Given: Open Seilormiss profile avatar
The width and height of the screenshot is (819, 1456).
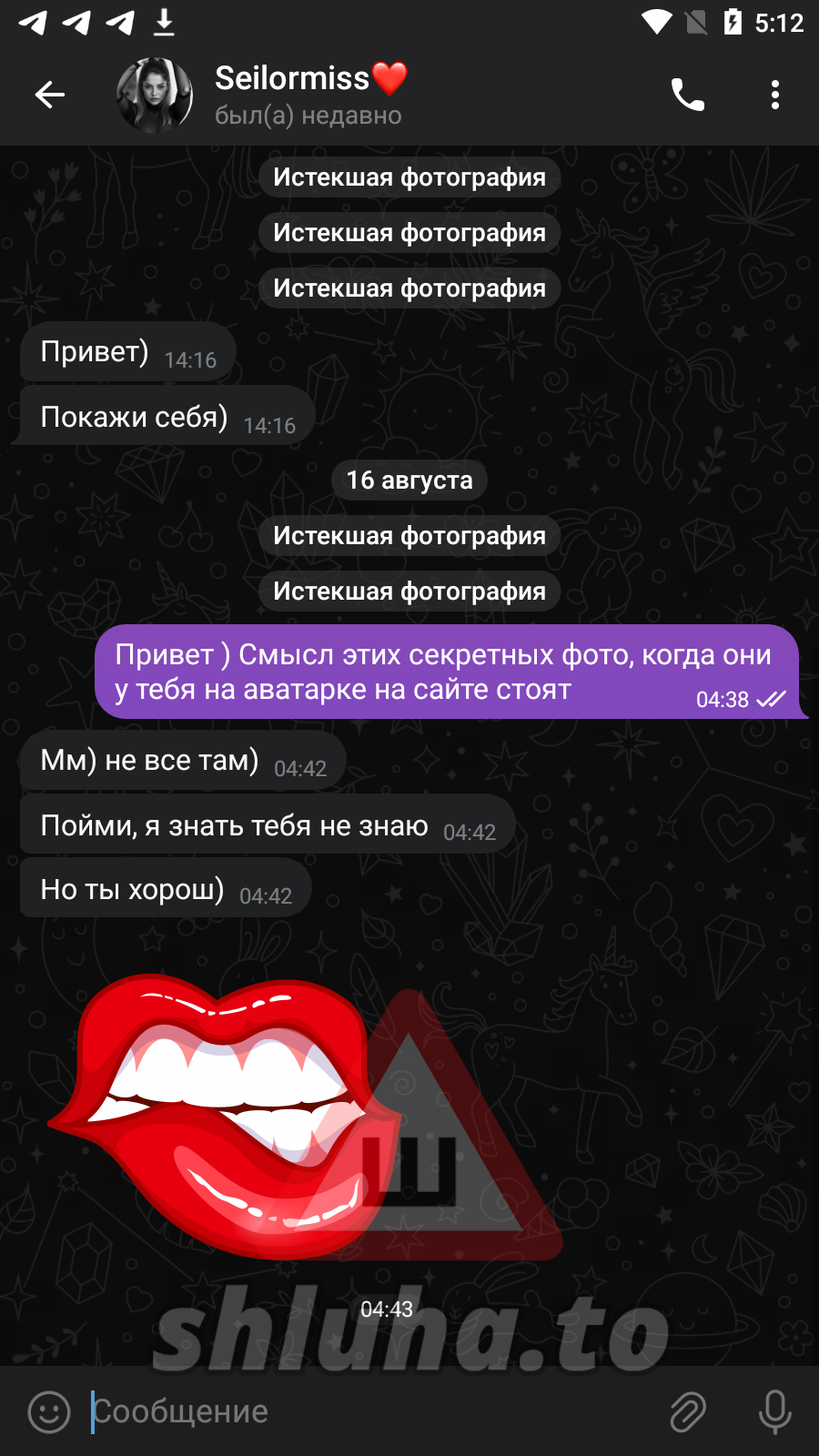Looking at the screenshot, I should [155, 95].
